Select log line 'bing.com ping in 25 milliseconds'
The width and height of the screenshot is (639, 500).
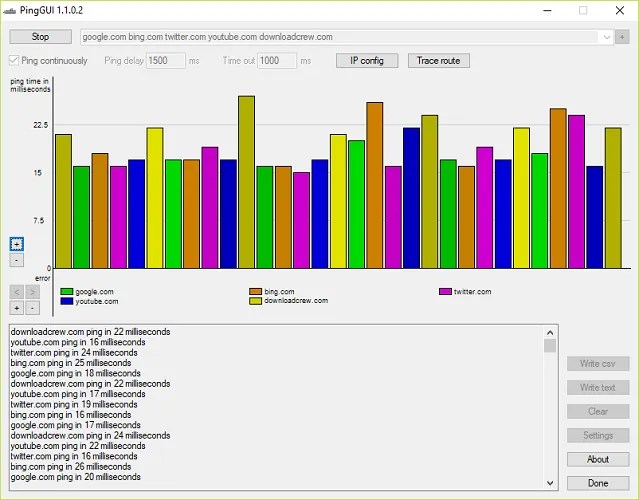(71, 363)
